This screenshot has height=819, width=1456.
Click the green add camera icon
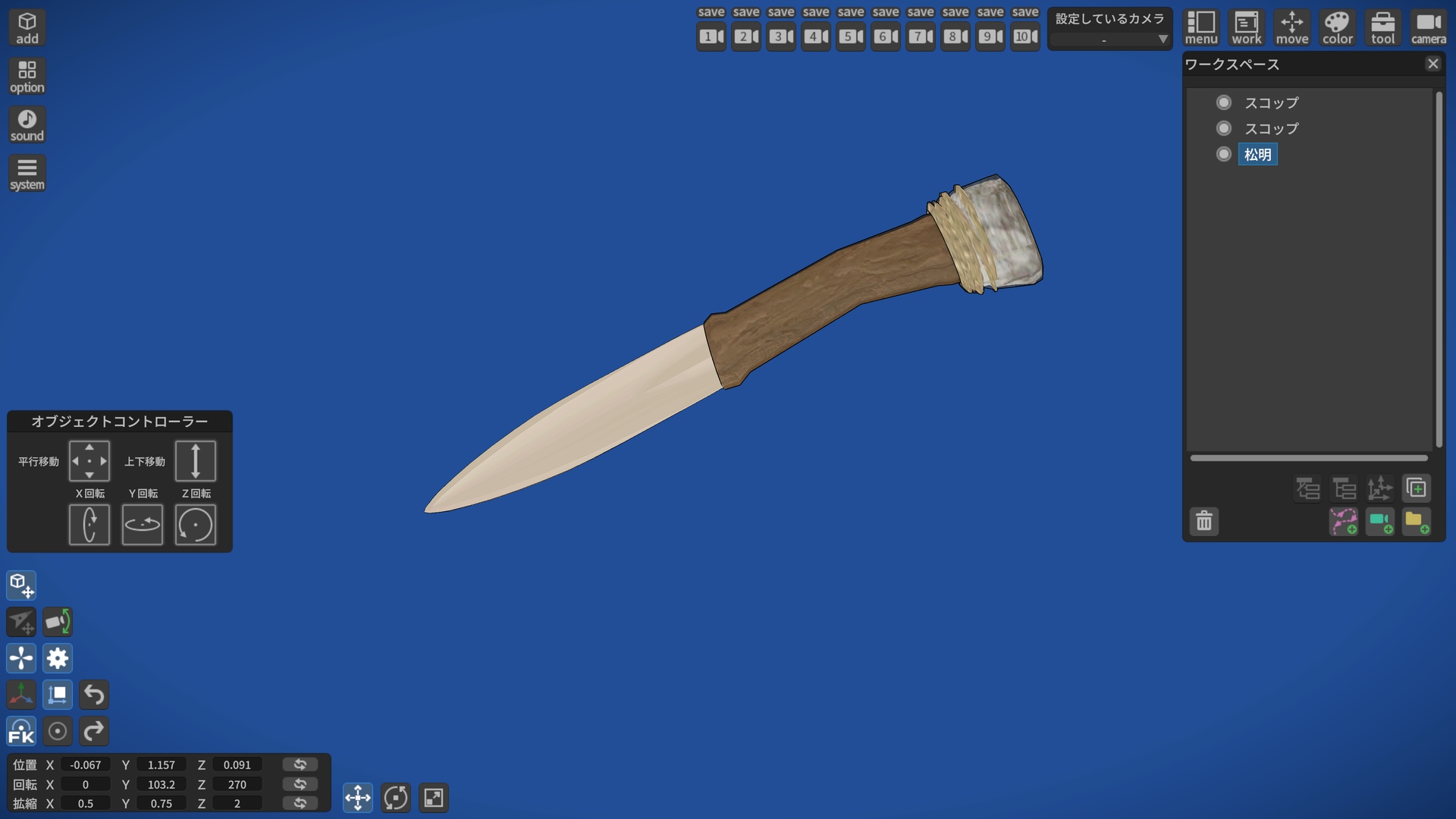tap(1379, 522)
